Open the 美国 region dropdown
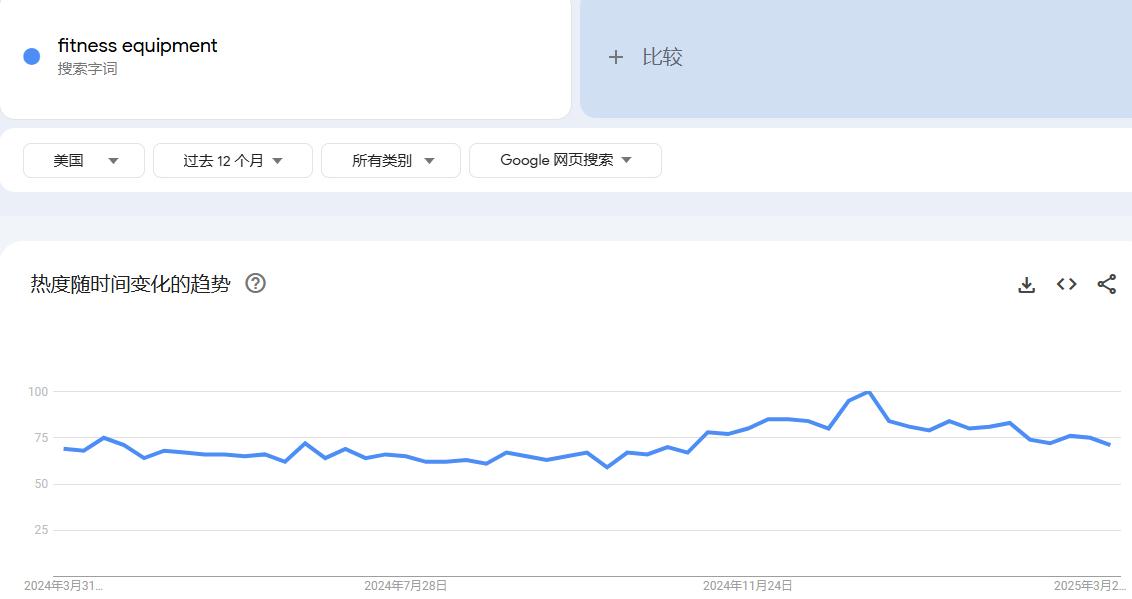The width and height of the screenshot is (1132, 599). [83, 160]
